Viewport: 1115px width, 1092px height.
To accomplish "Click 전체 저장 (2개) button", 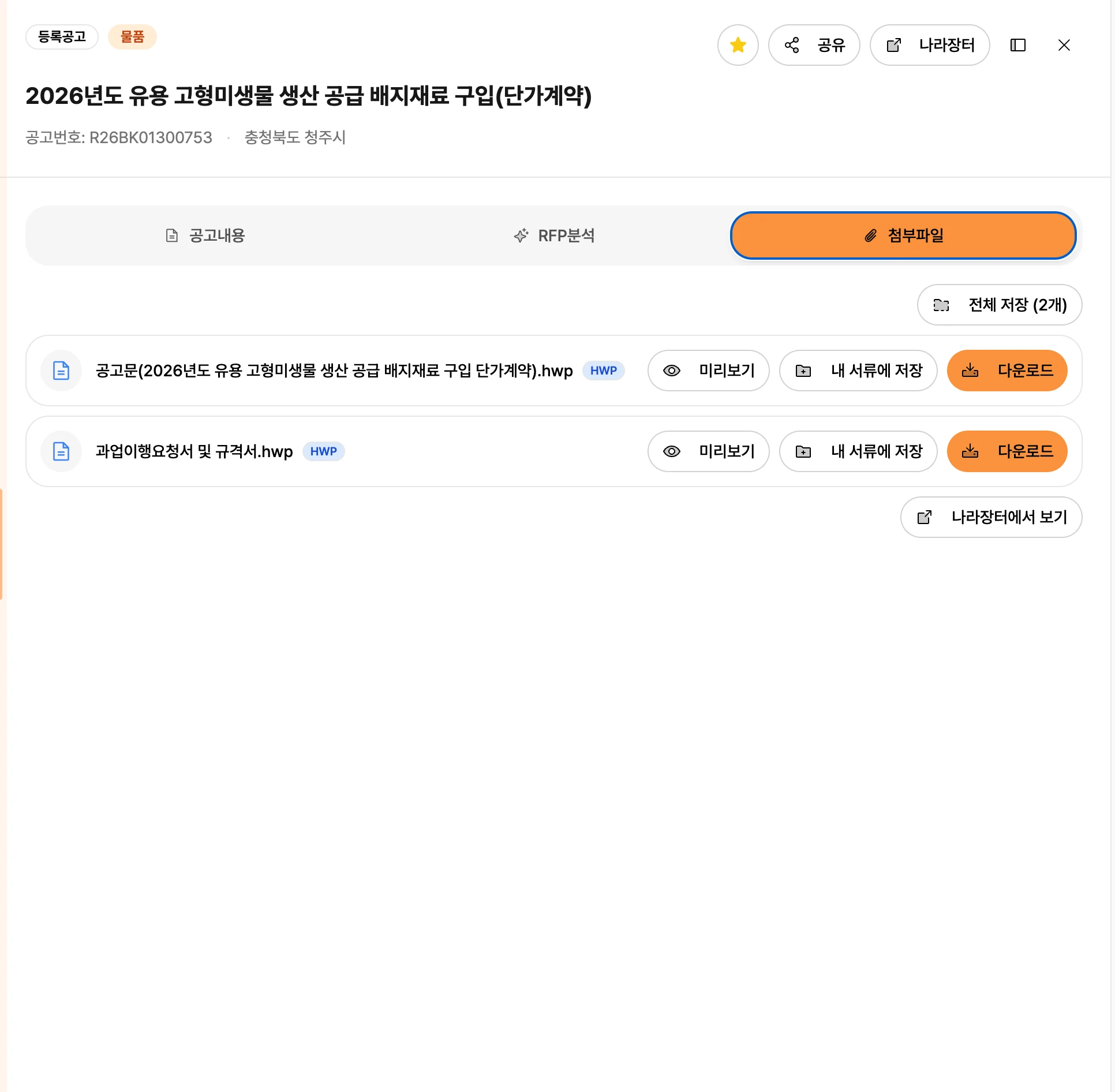I will tap(999, 305).
